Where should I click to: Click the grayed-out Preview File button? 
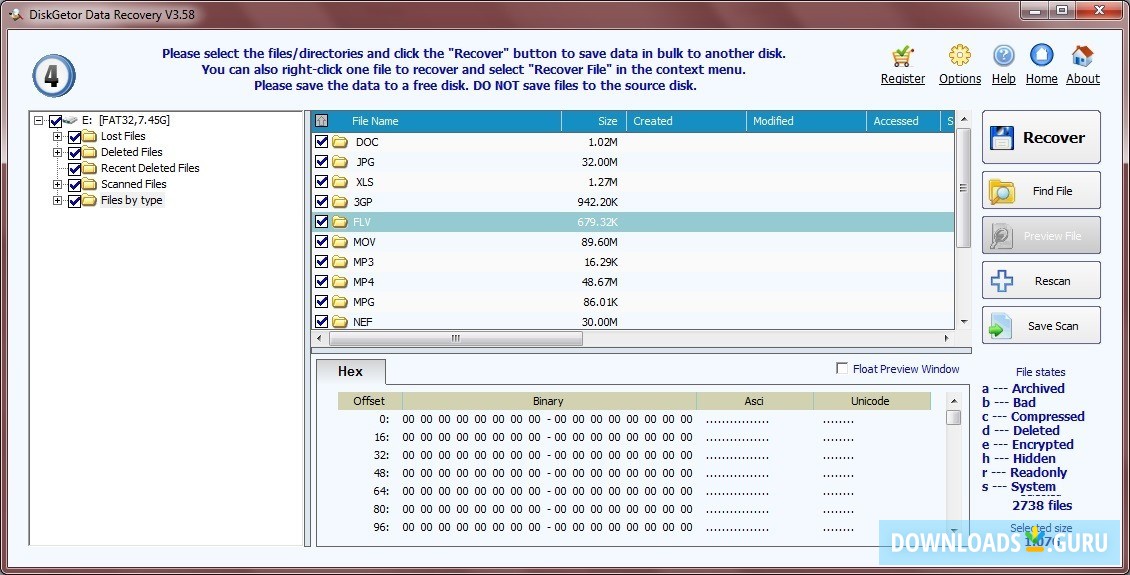pos(1041,236)
